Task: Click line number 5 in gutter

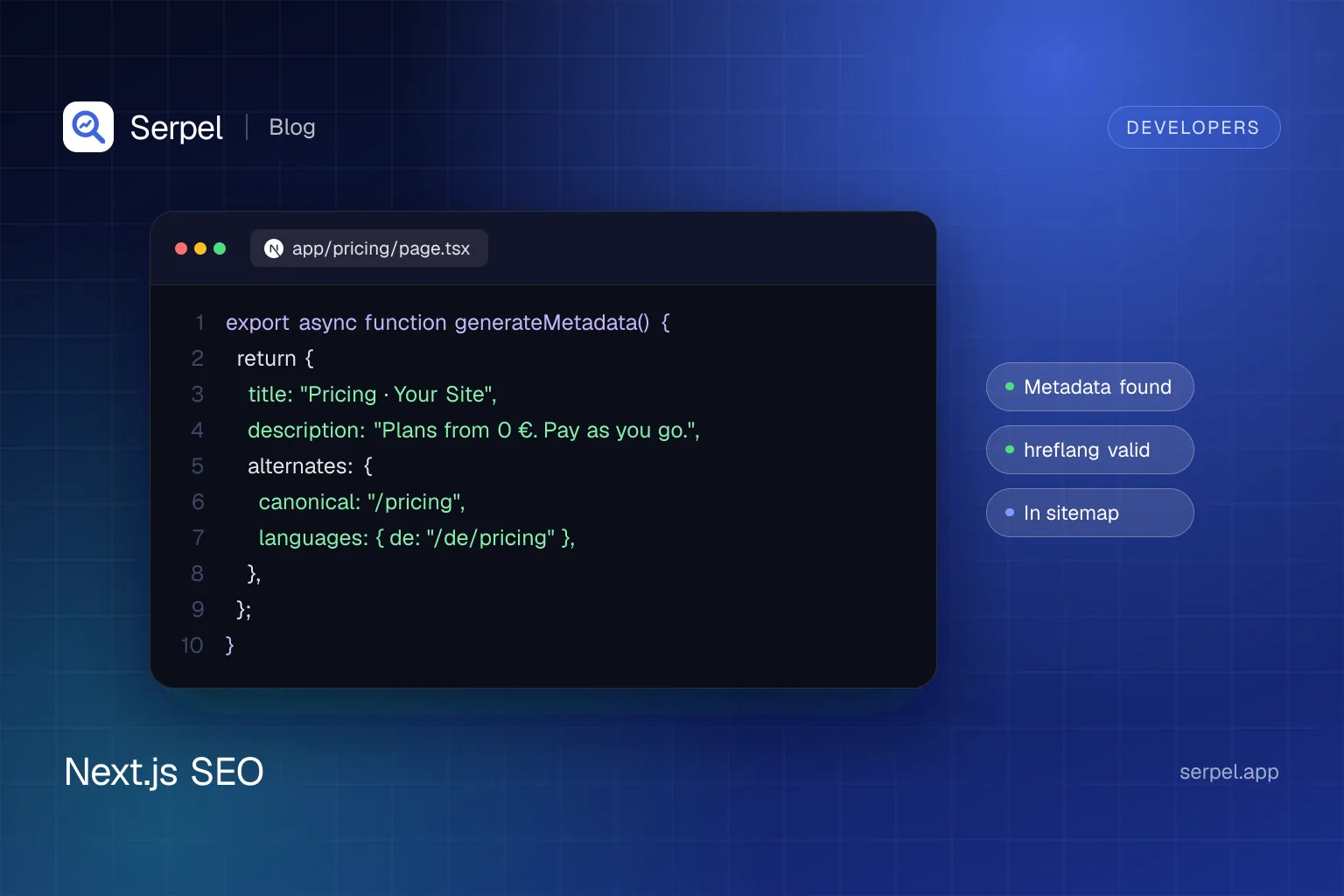Action: tap(198, 466)
